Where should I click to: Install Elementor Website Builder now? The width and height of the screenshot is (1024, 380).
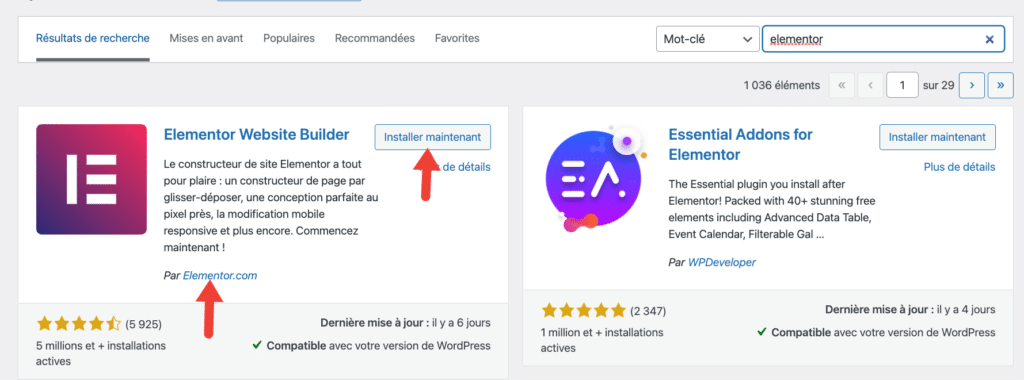click(432, 138)
